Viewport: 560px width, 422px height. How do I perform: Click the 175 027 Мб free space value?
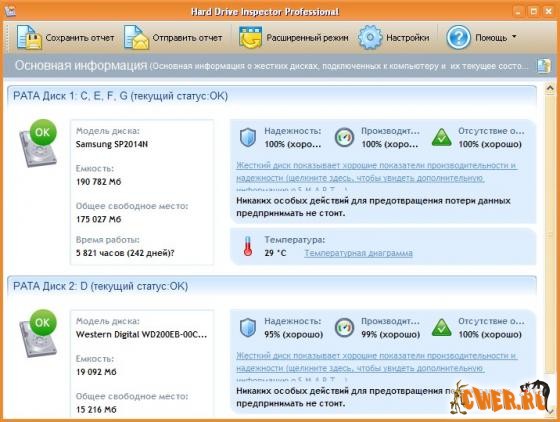99,219
